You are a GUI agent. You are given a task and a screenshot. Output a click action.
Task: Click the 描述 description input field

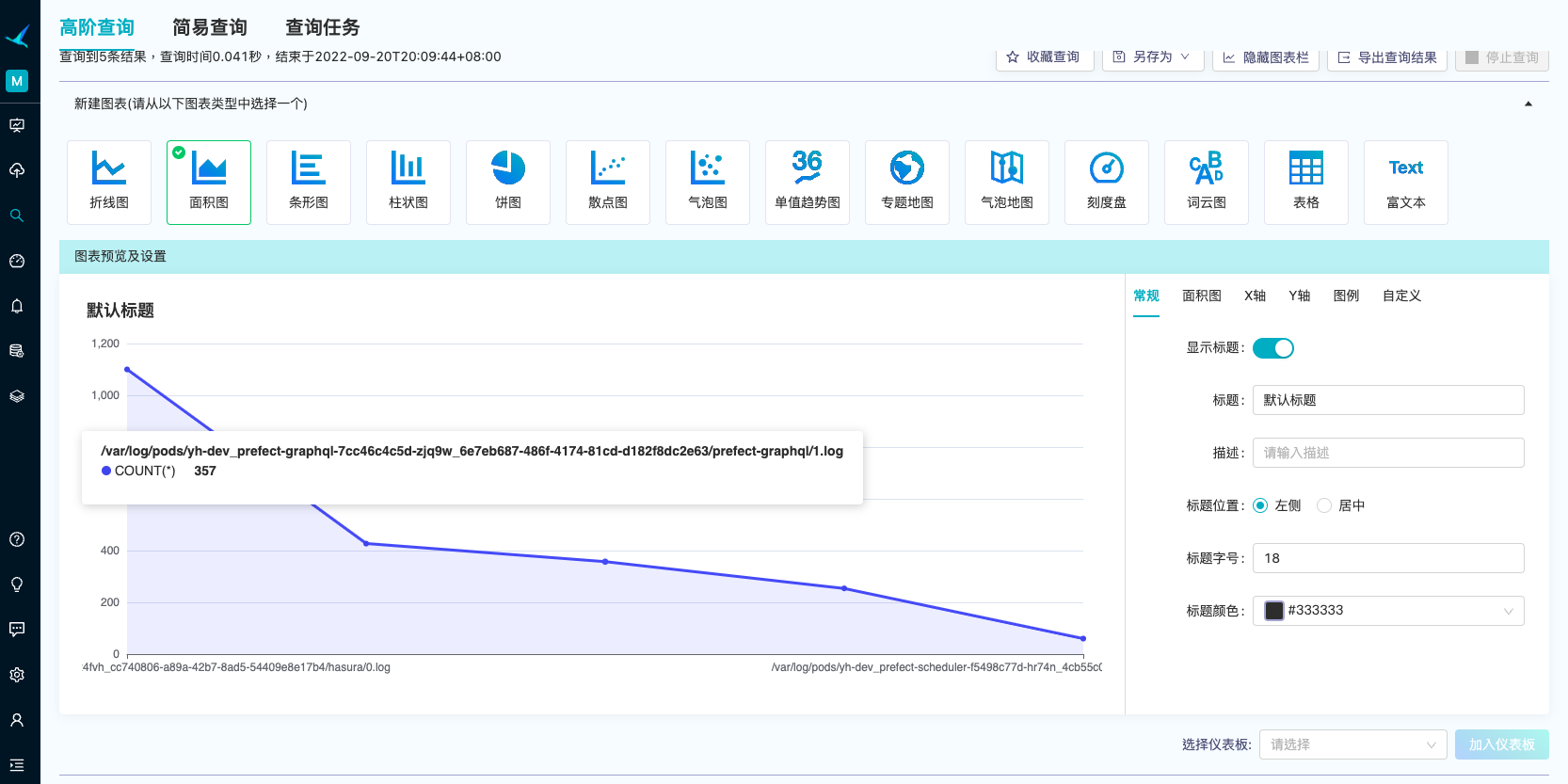(x=1388, y=453)
